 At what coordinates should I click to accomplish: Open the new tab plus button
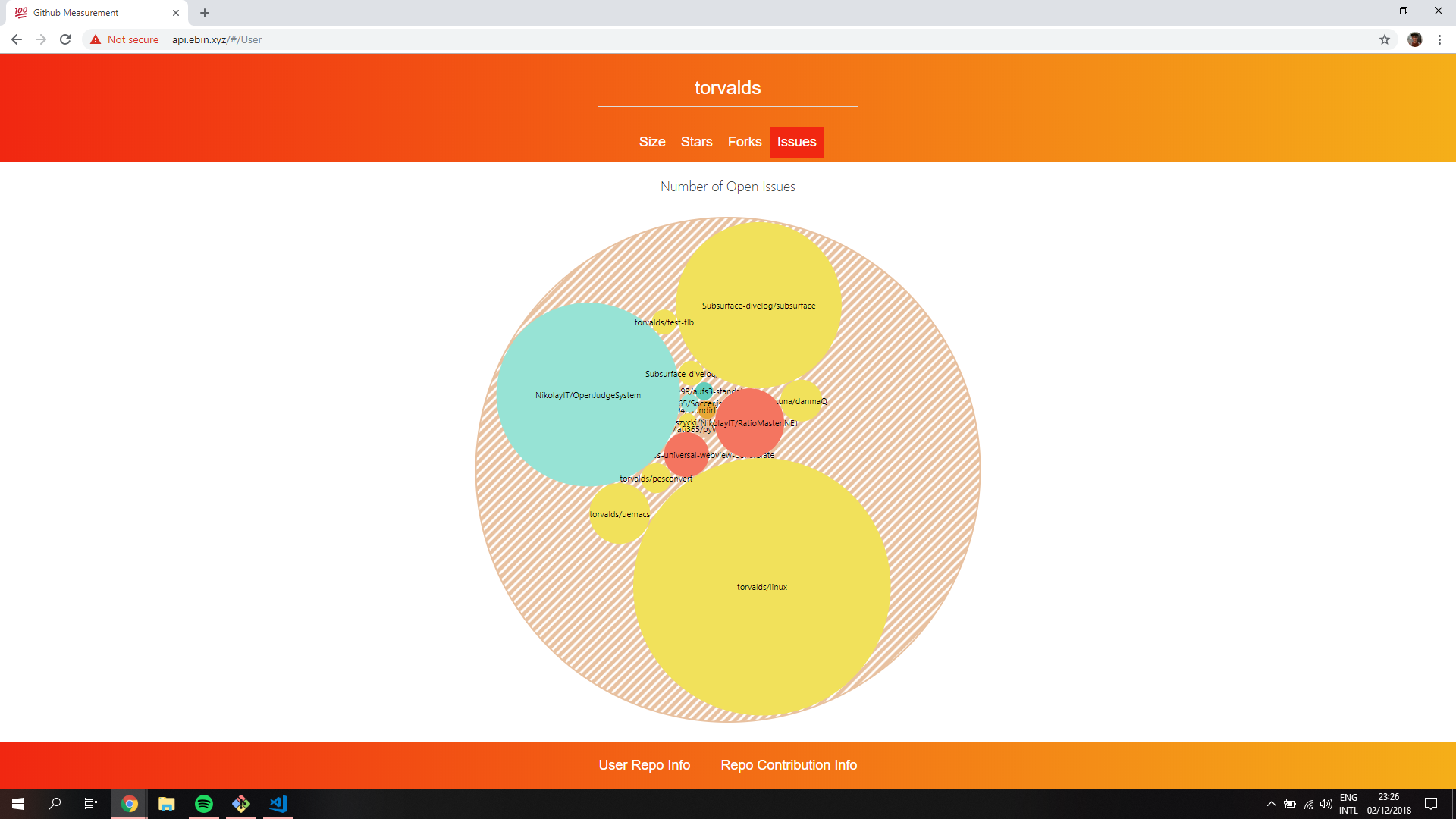click(205, 13)
